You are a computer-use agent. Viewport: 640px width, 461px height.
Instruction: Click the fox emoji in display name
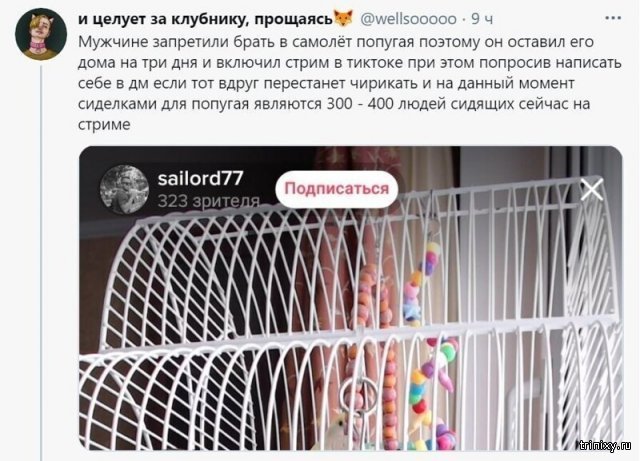coord(343,18)
